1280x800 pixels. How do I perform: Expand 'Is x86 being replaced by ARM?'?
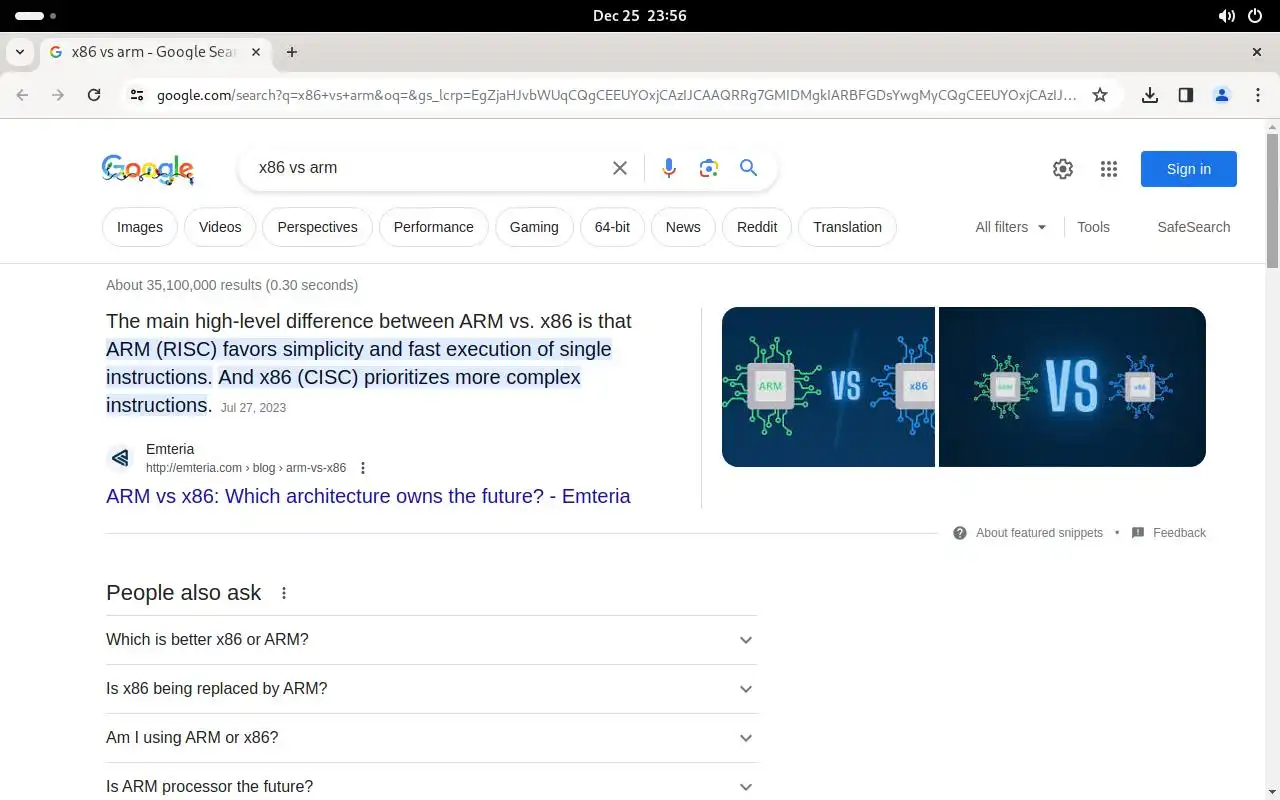coord(431,689)
